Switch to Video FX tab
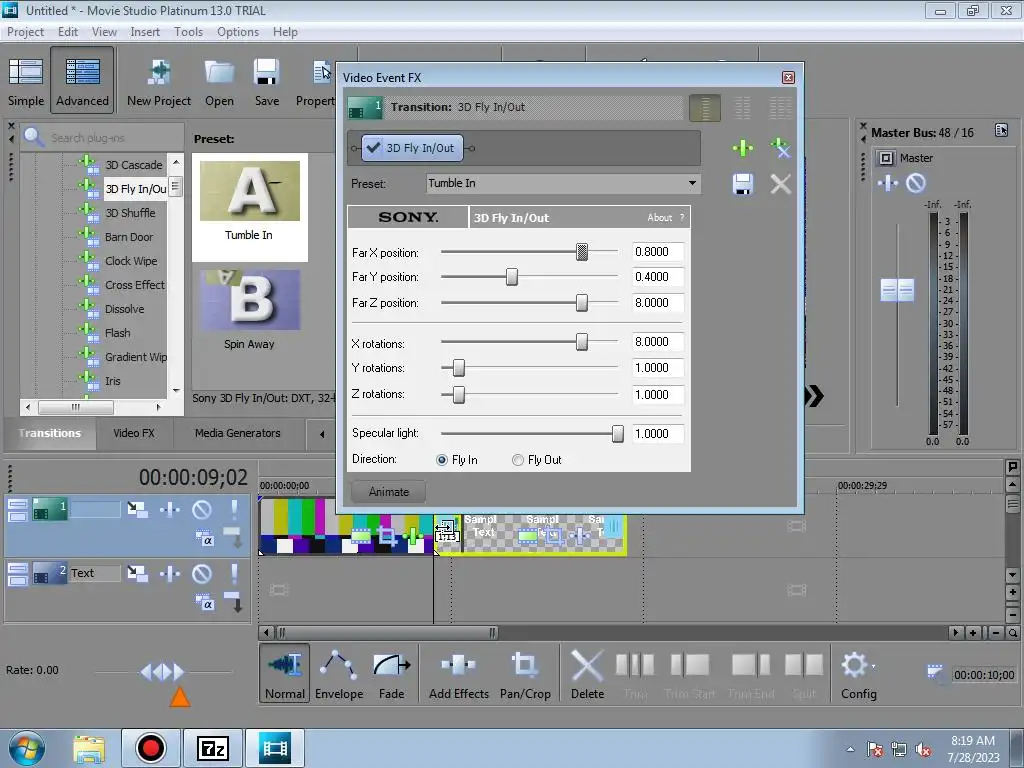This screenshot has width=1024, height=768. tap(134, 433)
